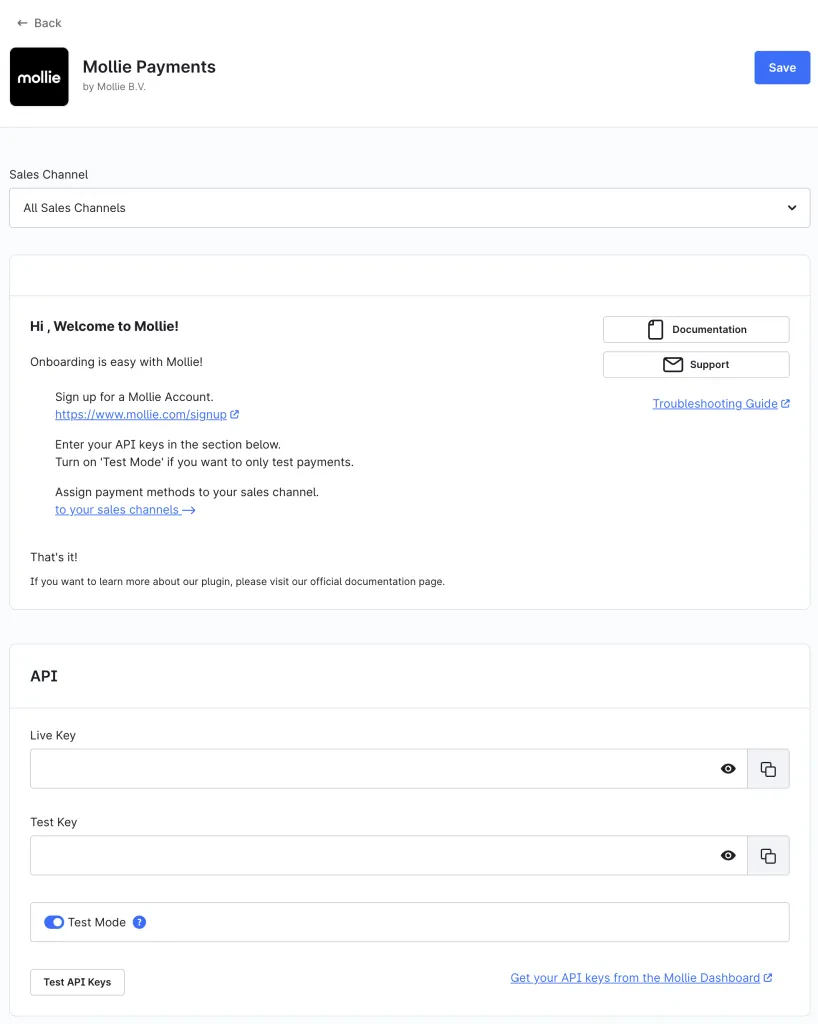Screen dimensions: 818x1024
Task: Click the Support button
Action: coord(696,364)
